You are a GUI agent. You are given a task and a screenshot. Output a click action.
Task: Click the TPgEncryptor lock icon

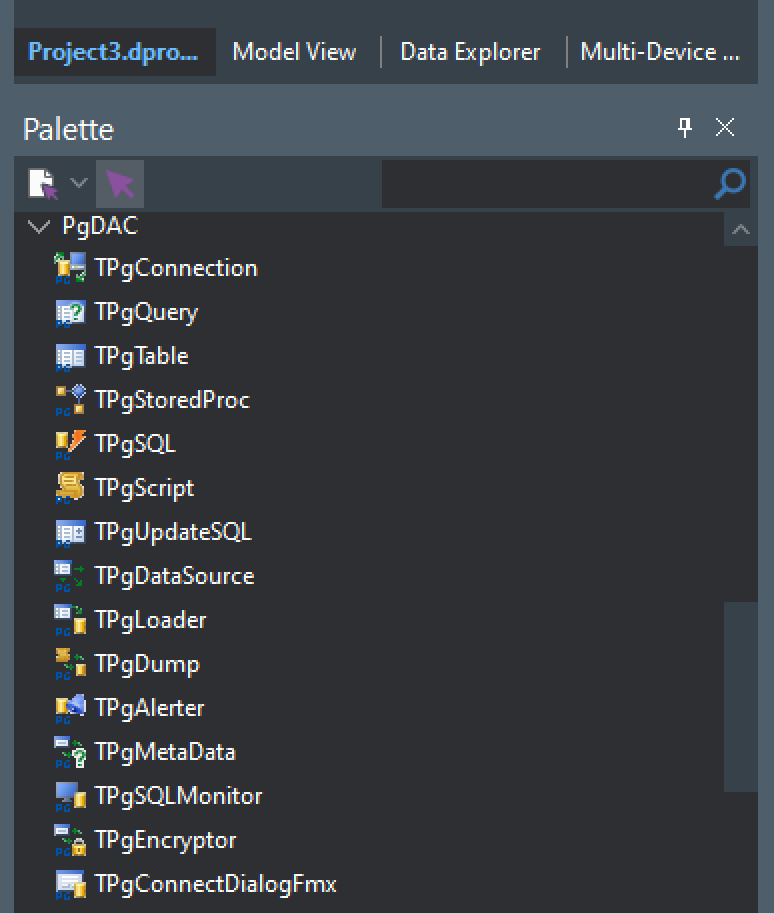(x=70, y=840)
